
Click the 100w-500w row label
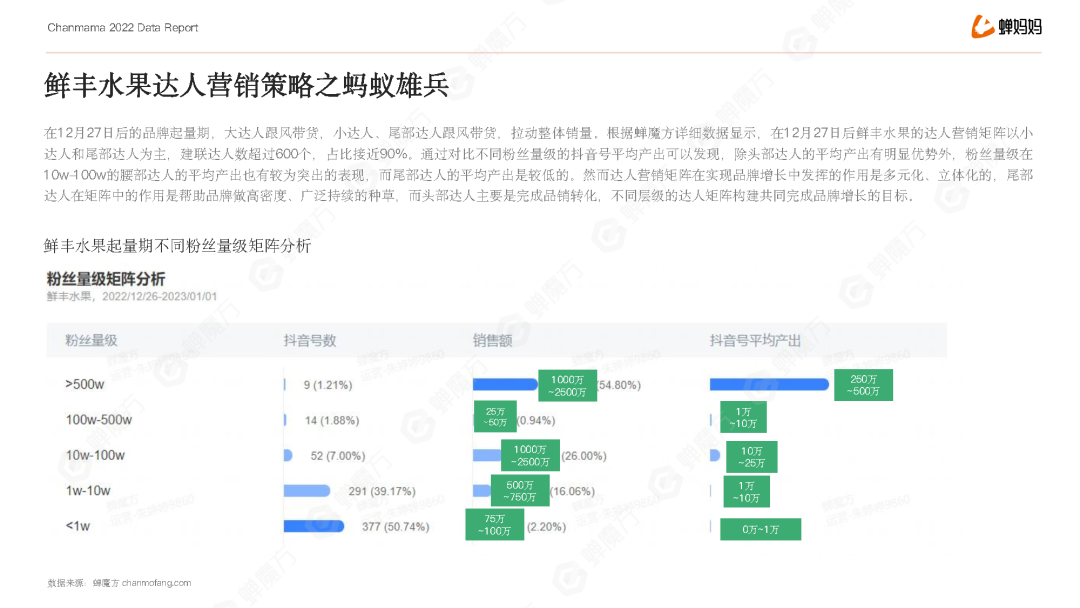[98, 420]
